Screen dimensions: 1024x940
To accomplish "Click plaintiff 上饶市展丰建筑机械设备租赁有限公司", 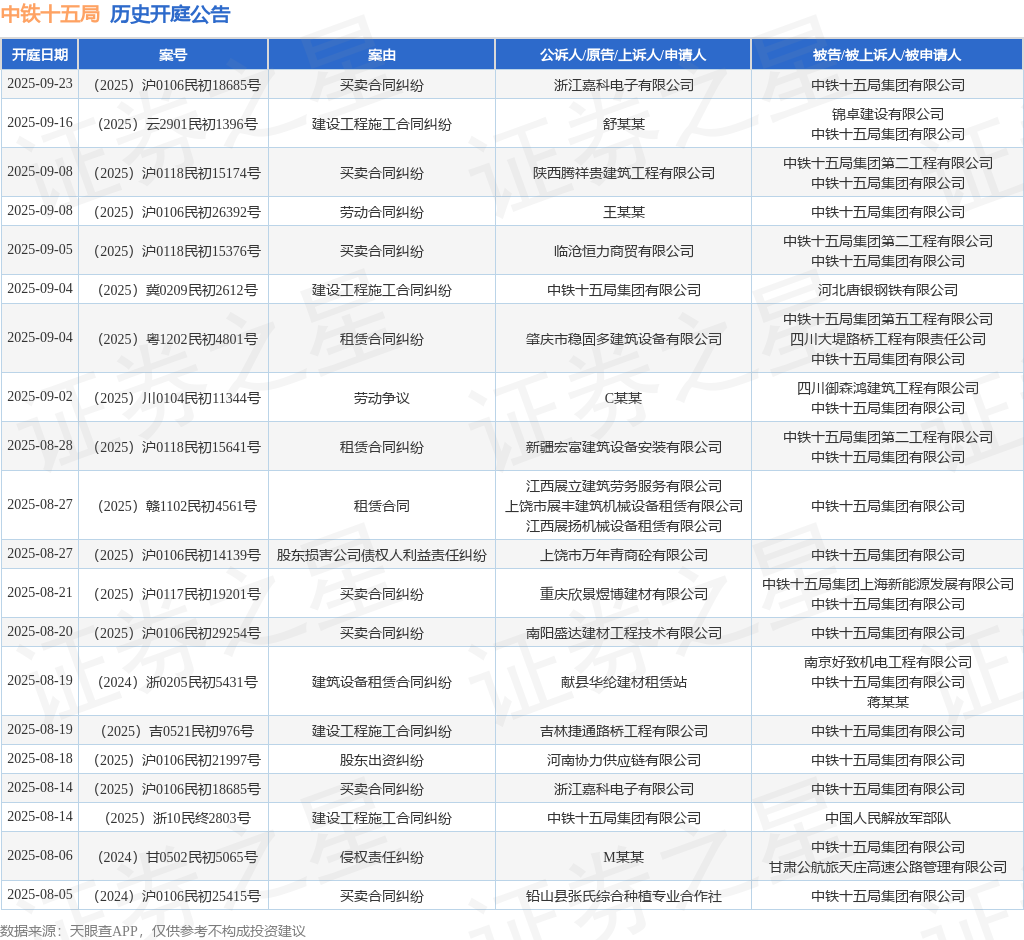I will [624, 506].
